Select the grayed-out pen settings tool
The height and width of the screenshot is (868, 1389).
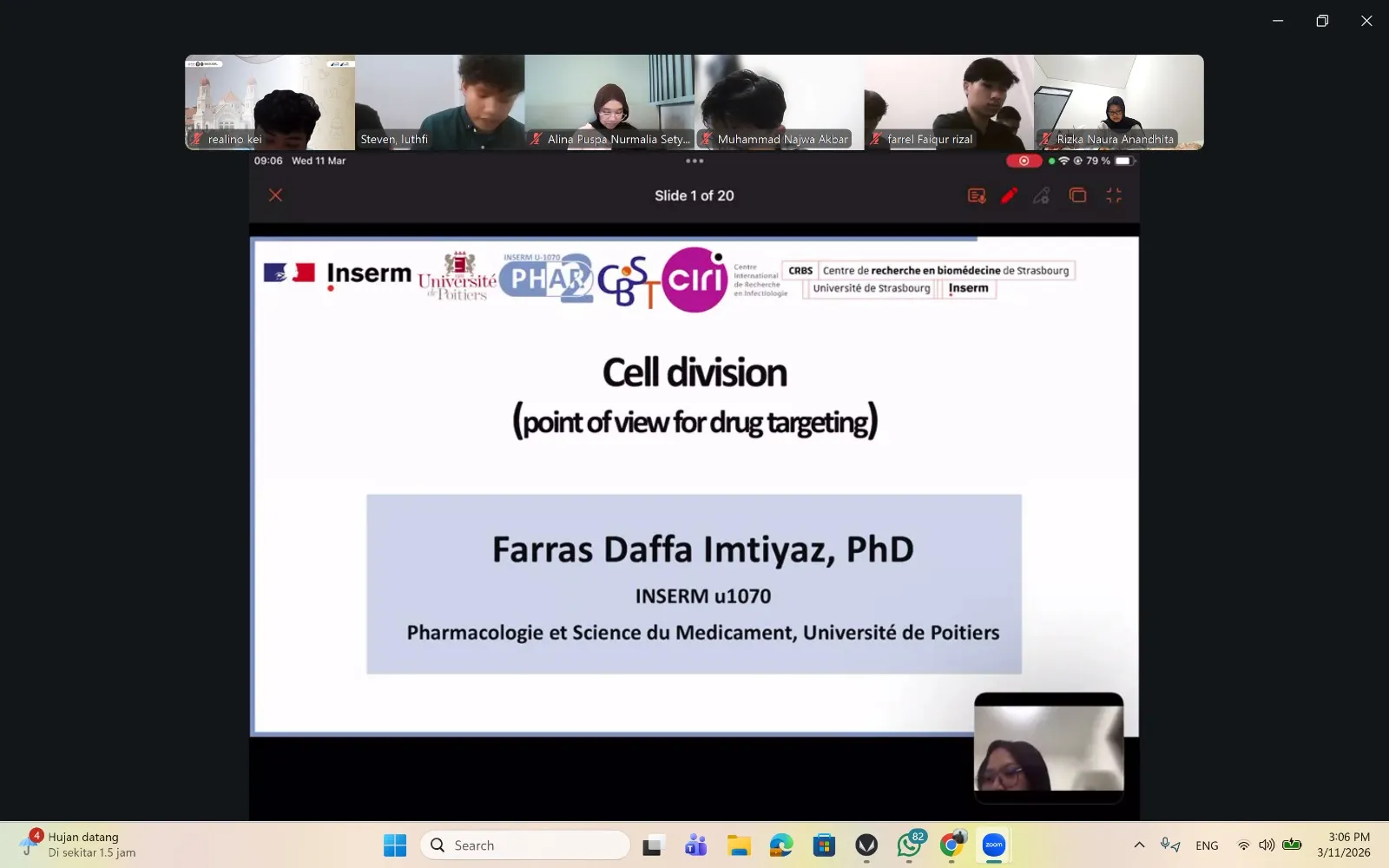1042,196
